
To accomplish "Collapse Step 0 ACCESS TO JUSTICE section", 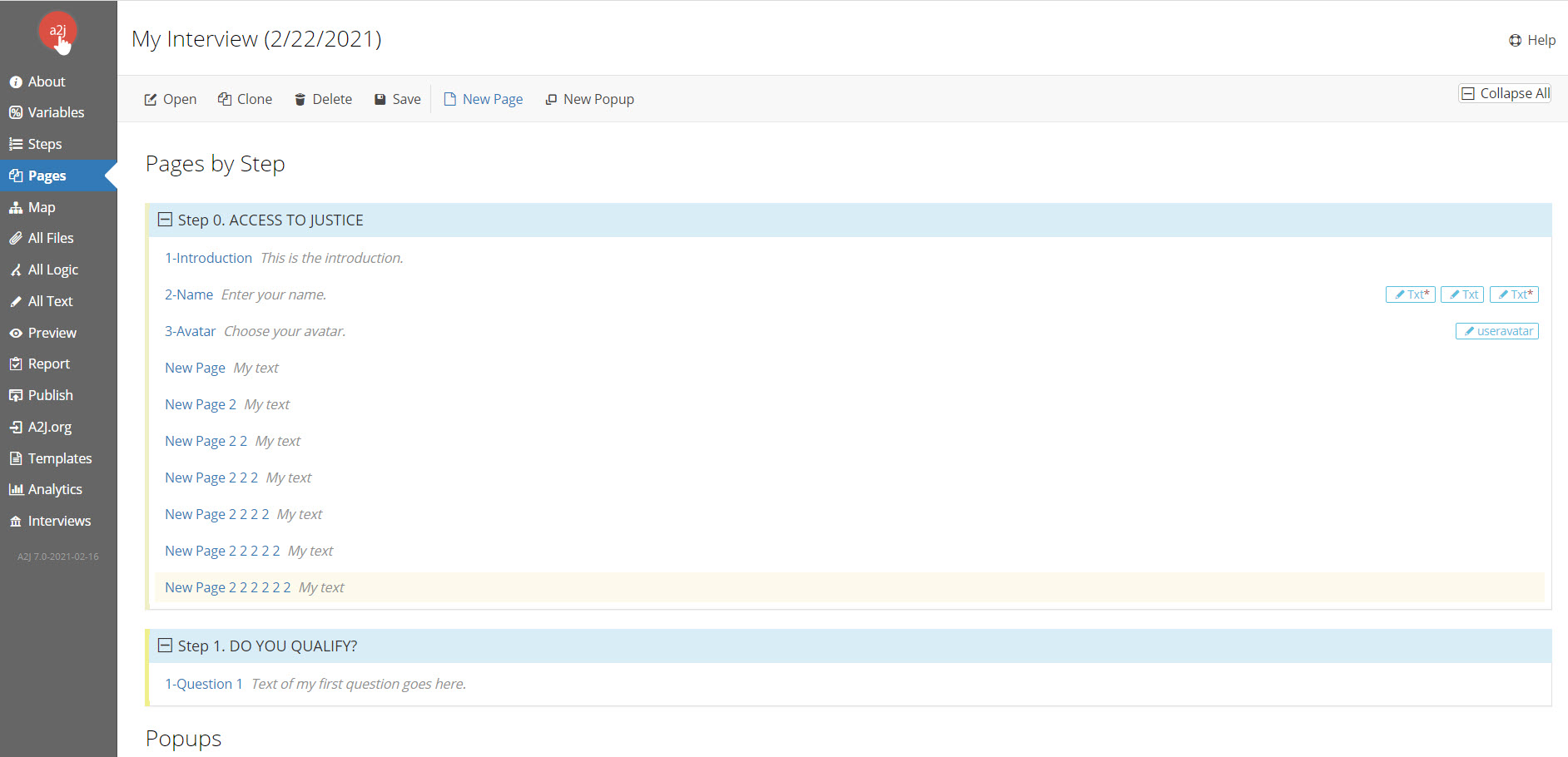I will pyautogui.click(x=165, y=220).
